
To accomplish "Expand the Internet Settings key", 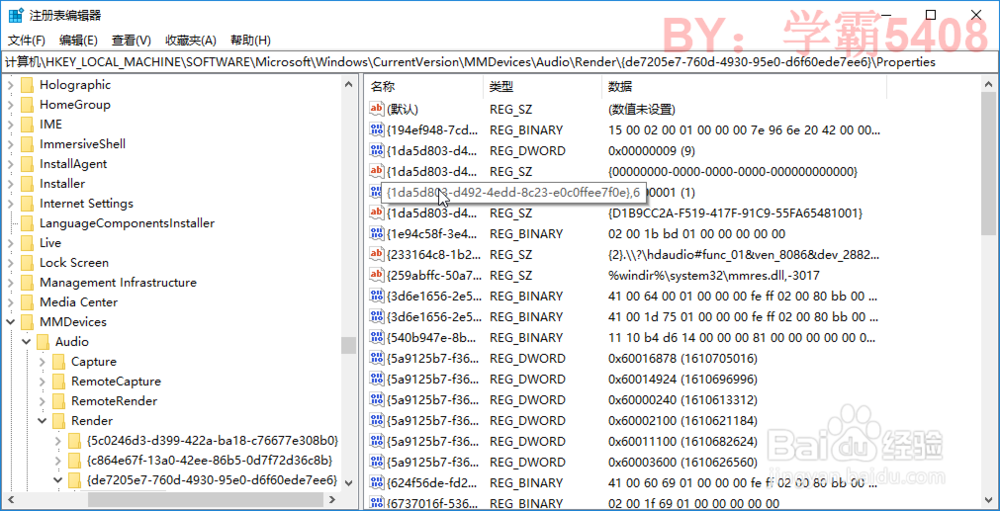I will (11, 204).
